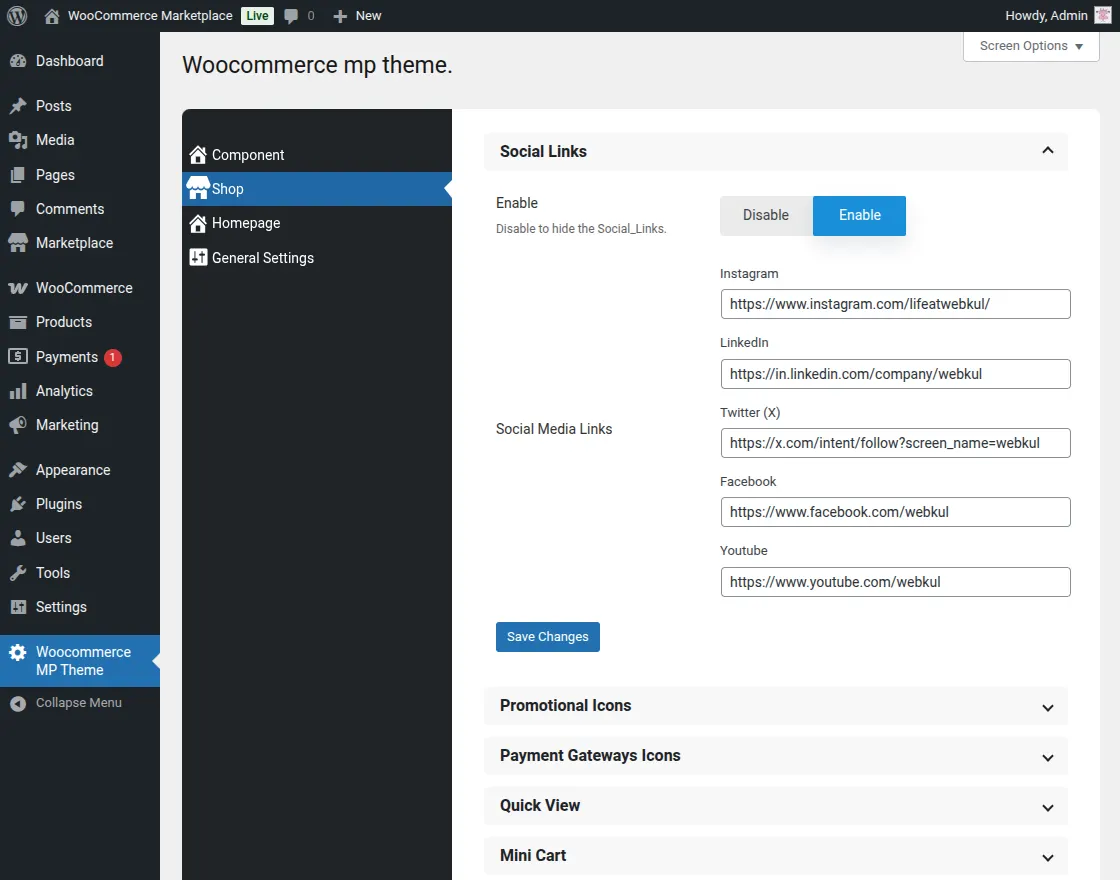Screen dimensions: 1120x880
Task: Click the home icon in admin bar
Action: pos(51,16)
